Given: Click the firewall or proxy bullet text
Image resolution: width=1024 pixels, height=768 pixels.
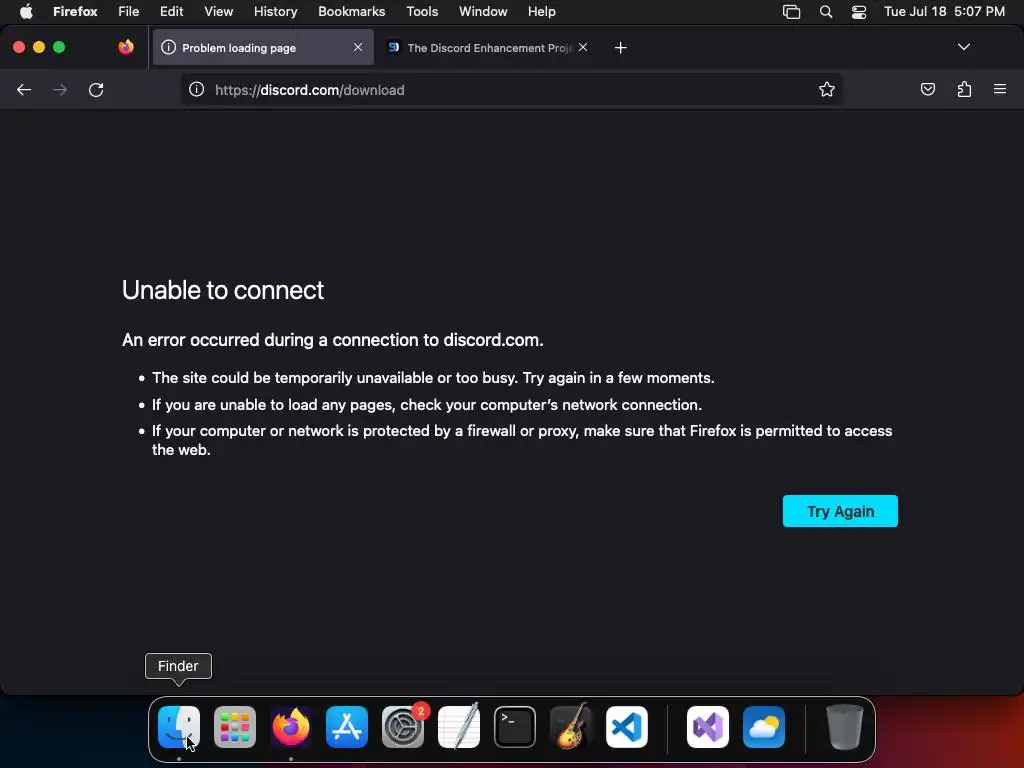Looking at the screenshot, I should pos(522,440).
